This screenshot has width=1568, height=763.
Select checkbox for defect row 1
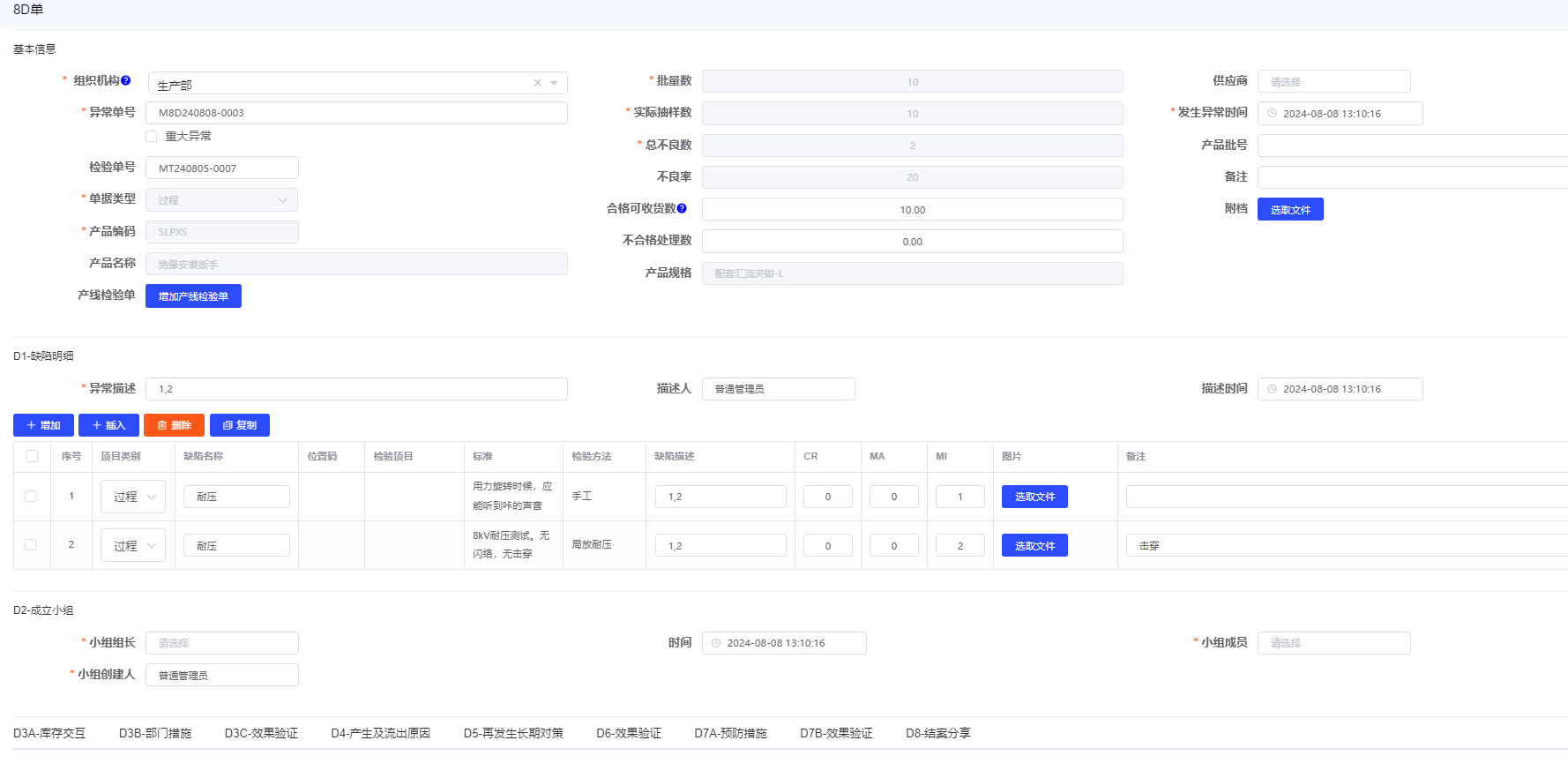coord(31,496)
